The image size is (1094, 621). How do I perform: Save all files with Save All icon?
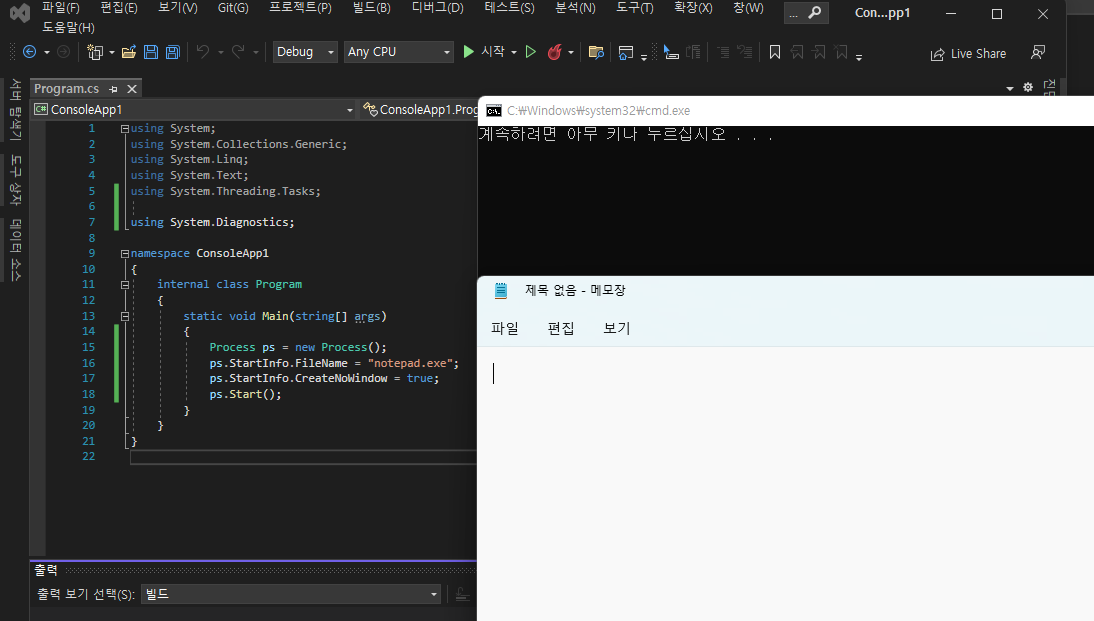click(172, 52)
